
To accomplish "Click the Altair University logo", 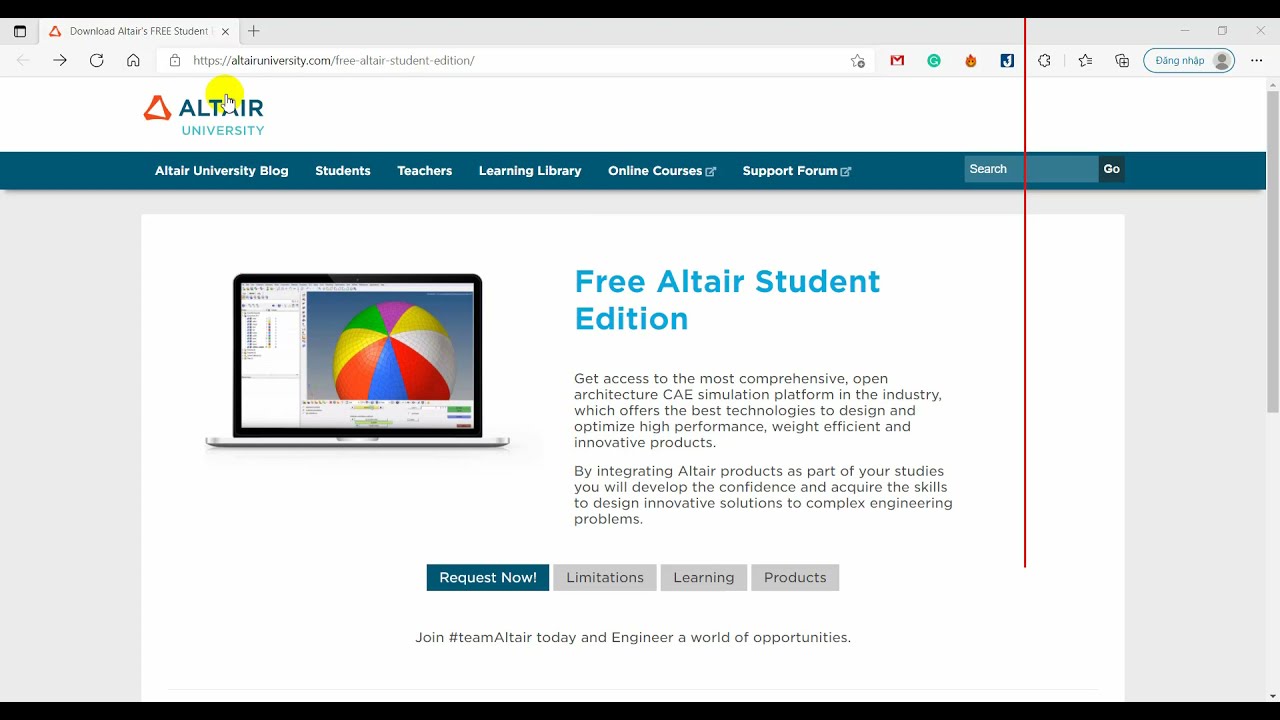I will (x=204, y=115).
